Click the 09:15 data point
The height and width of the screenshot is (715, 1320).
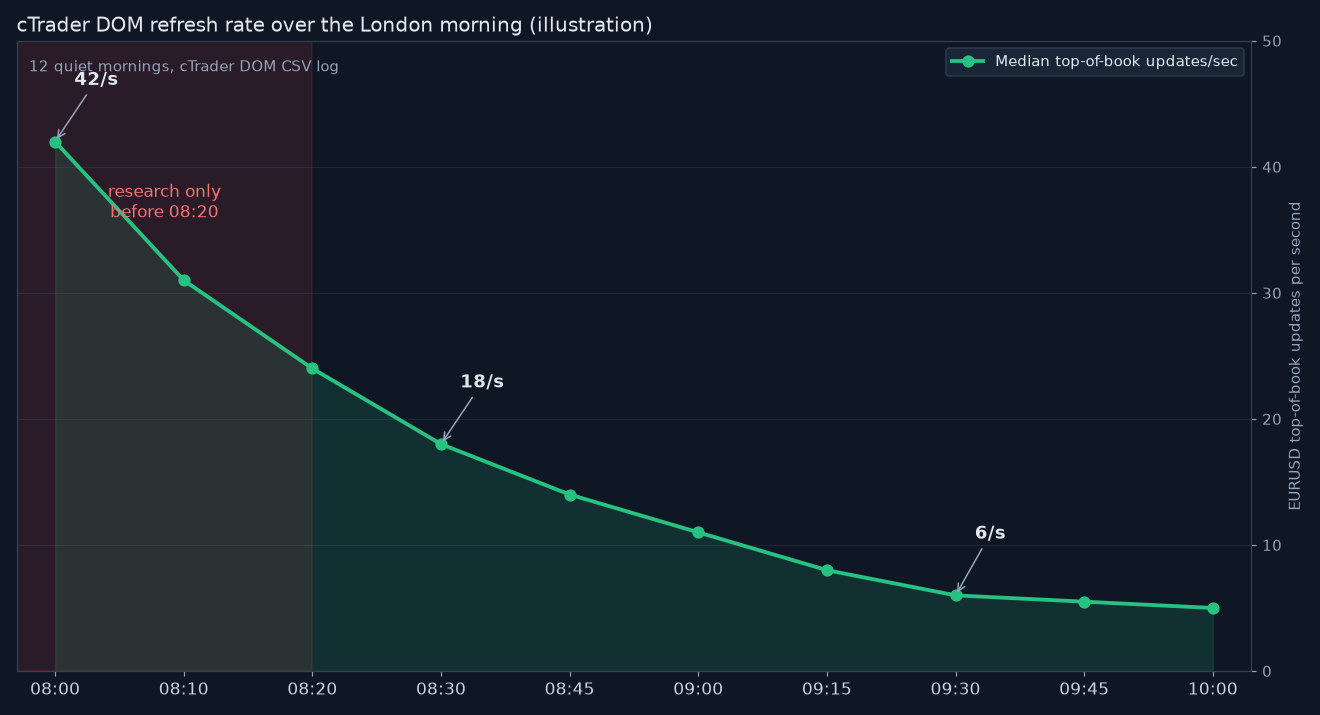click(827, 570)
